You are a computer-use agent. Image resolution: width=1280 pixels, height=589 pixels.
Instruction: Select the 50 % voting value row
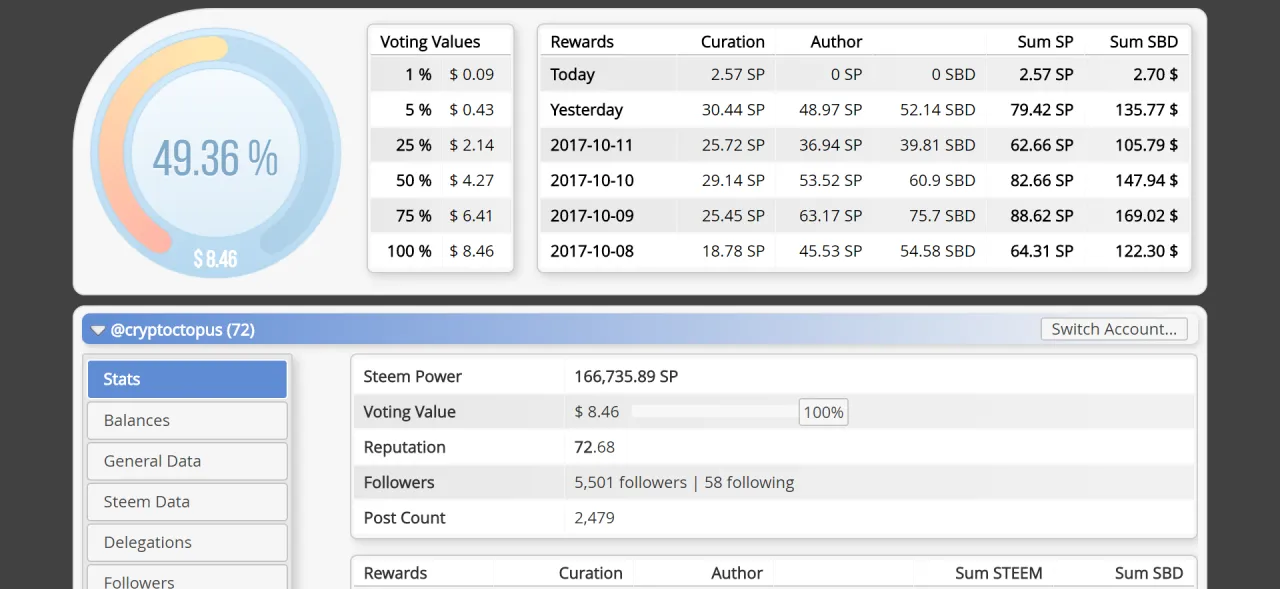tap(441, 180)
